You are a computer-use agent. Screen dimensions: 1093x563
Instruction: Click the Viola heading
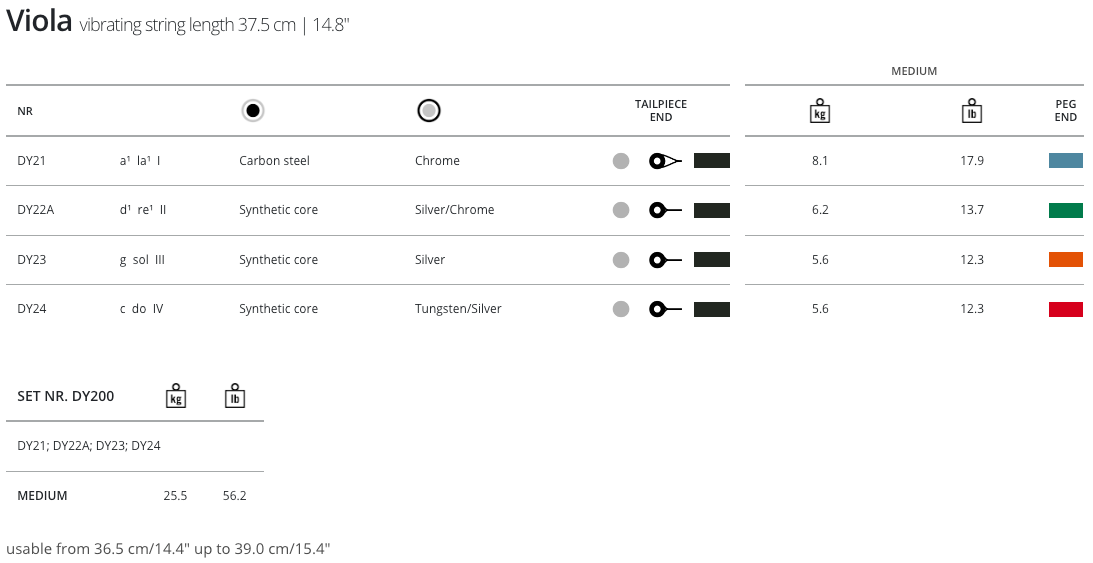pos(39,23)
